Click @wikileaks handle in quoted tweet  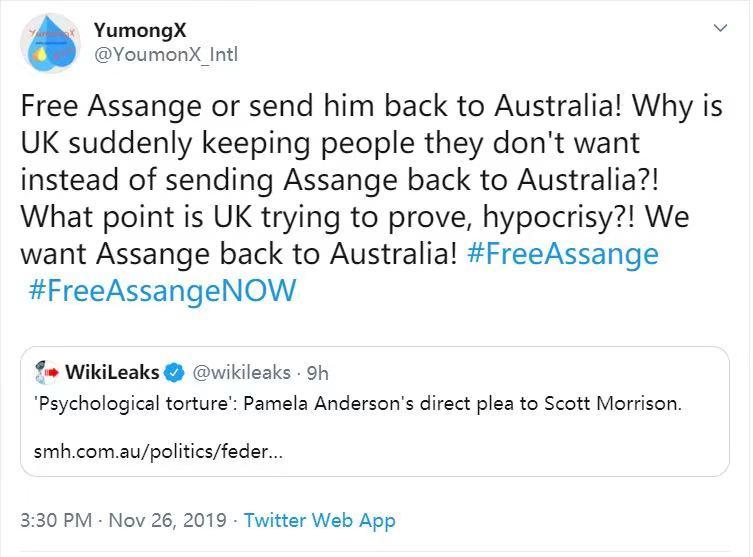pos(242,373)
